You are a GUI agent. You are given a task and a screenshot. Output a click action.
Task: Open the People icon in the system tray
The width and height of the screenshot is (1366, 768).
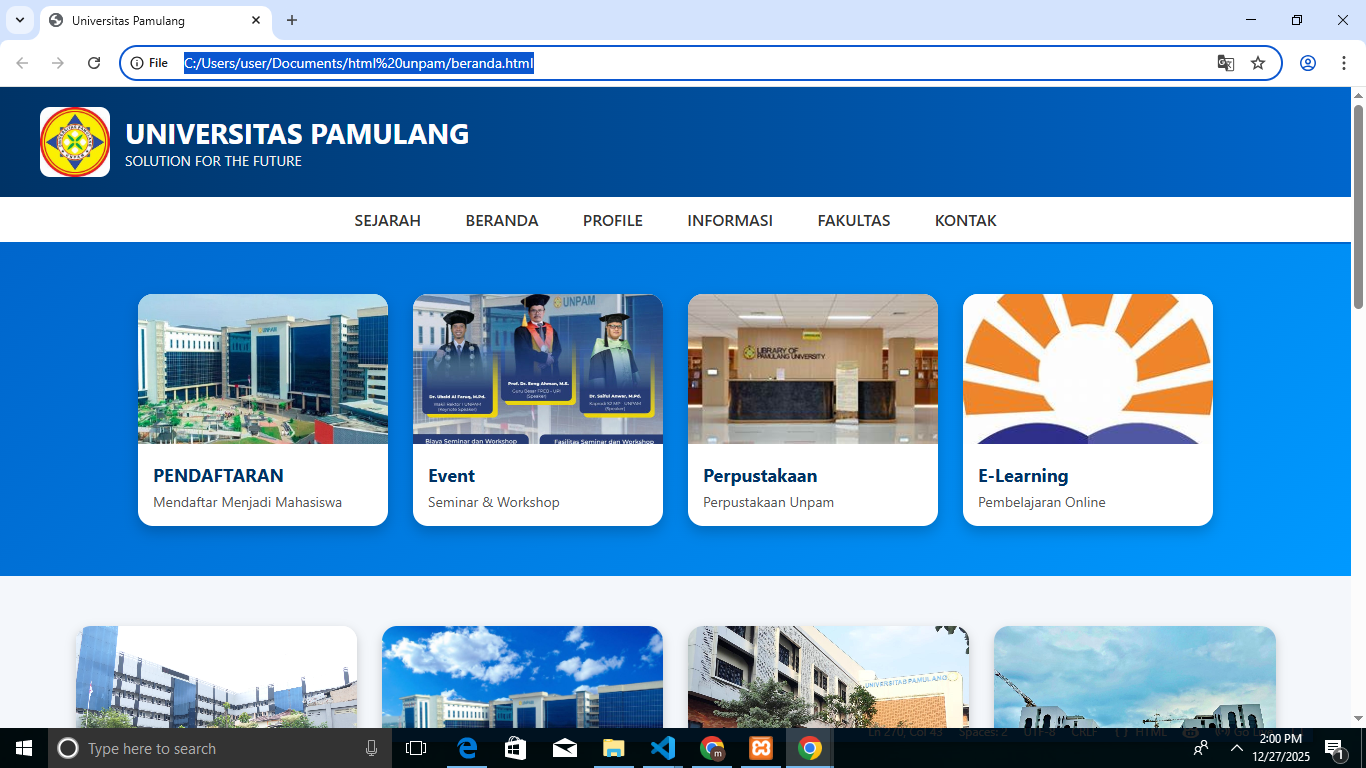1201,748
